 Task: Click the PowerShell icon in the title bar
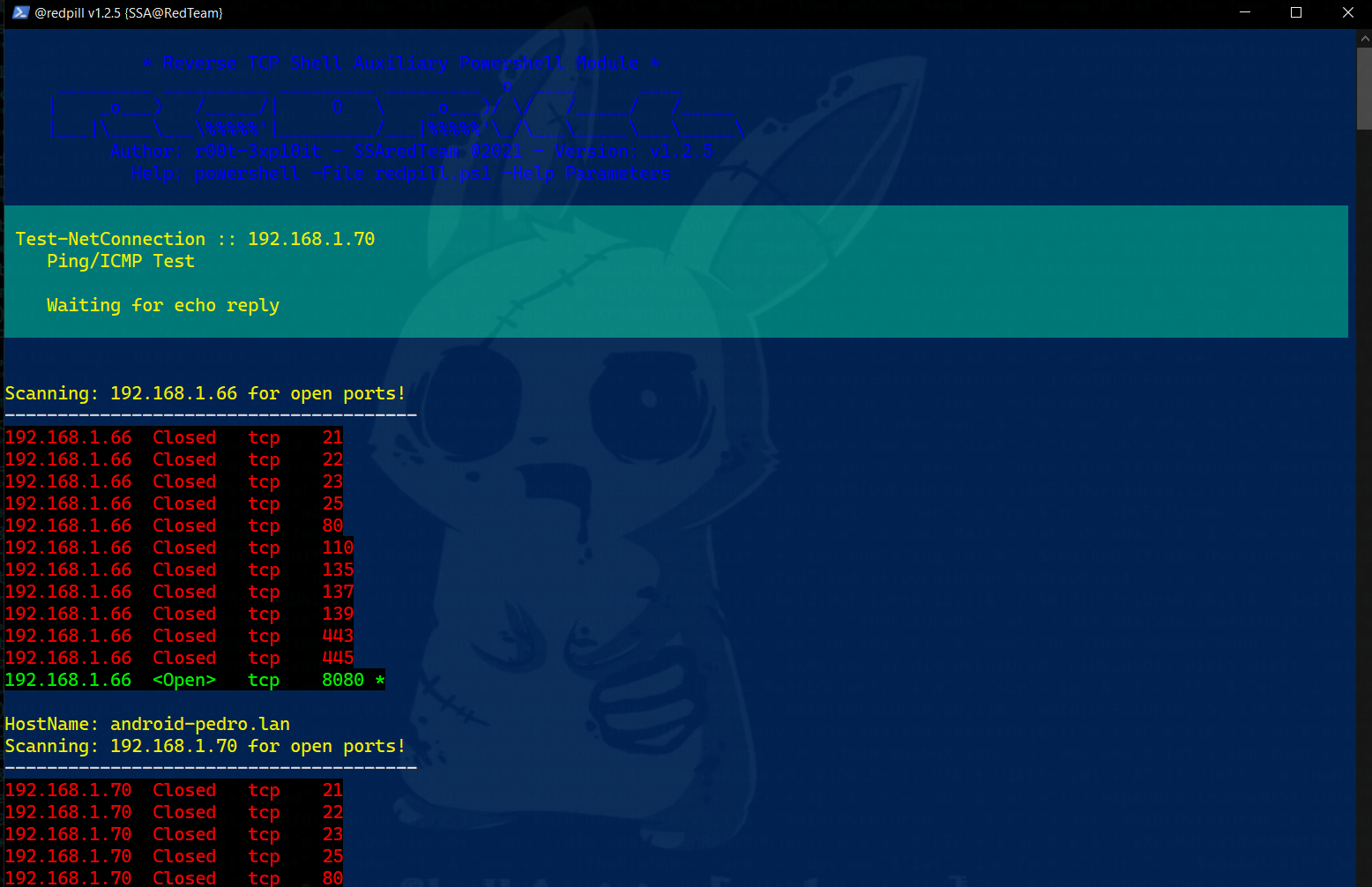[x=21, y=12]
